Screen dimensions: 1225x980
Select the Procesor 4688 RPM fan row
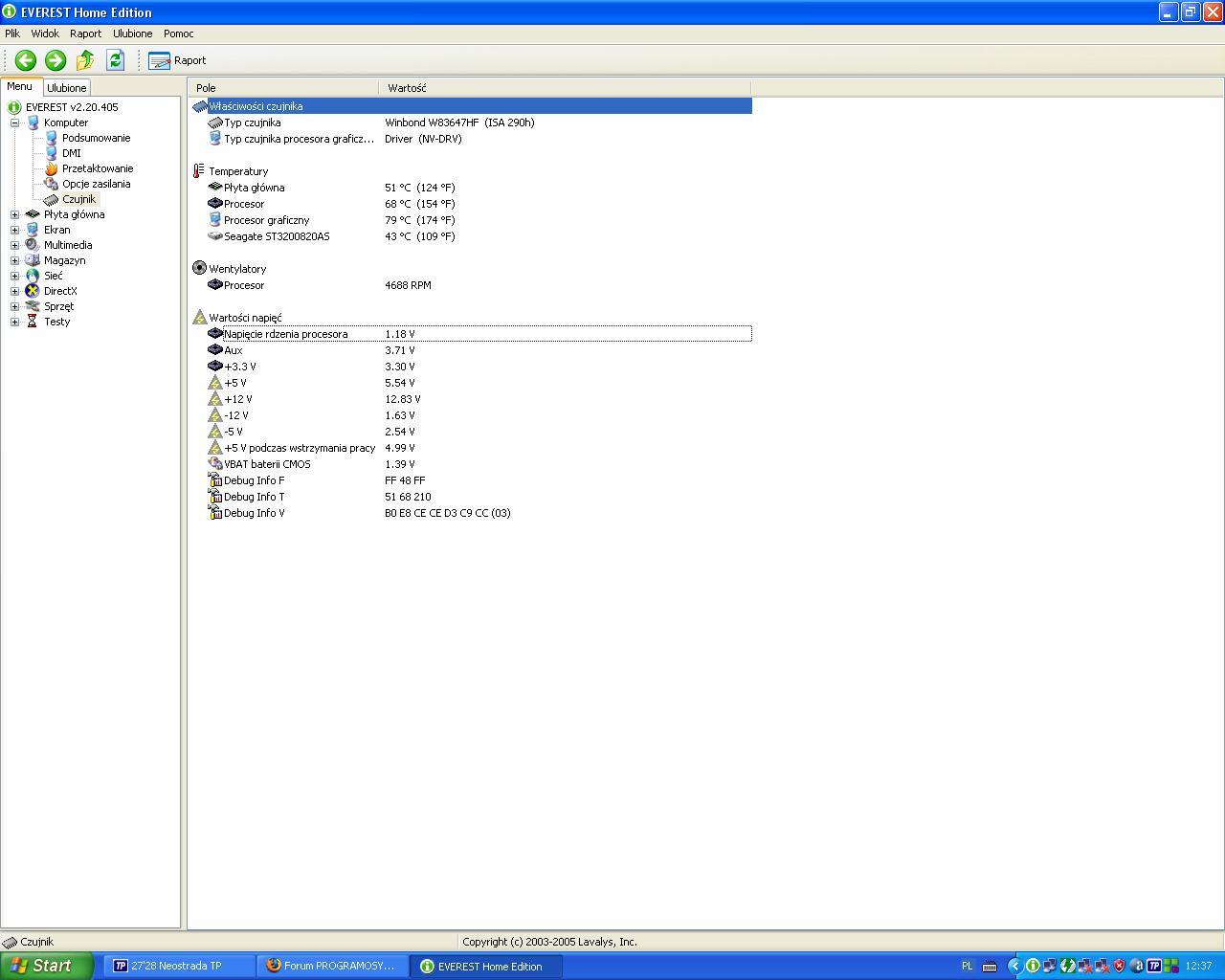pos(471,285)
